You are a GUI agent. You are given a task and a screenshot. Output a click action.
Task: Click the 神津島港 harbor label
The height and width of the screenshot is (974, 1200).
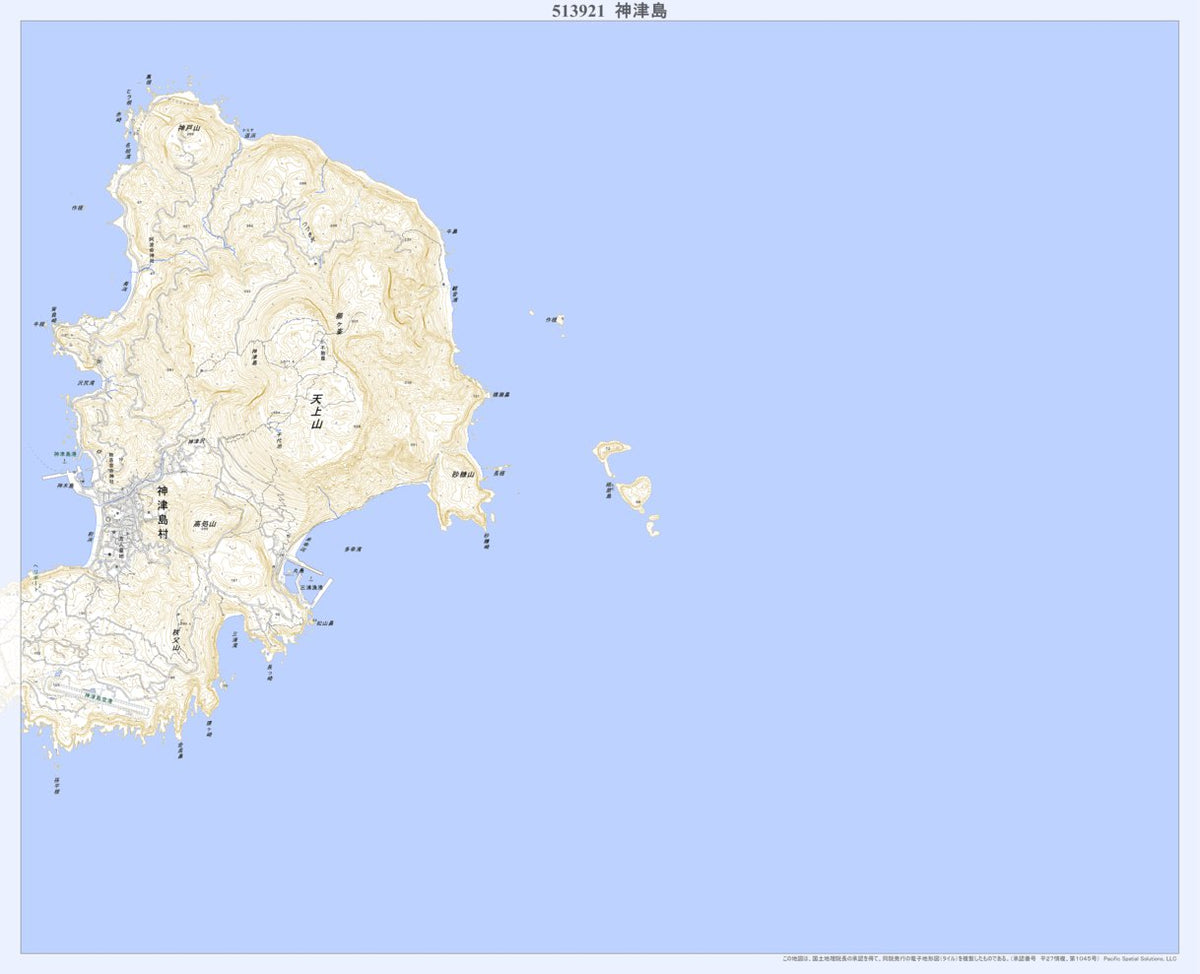click(x=64, y=455)
